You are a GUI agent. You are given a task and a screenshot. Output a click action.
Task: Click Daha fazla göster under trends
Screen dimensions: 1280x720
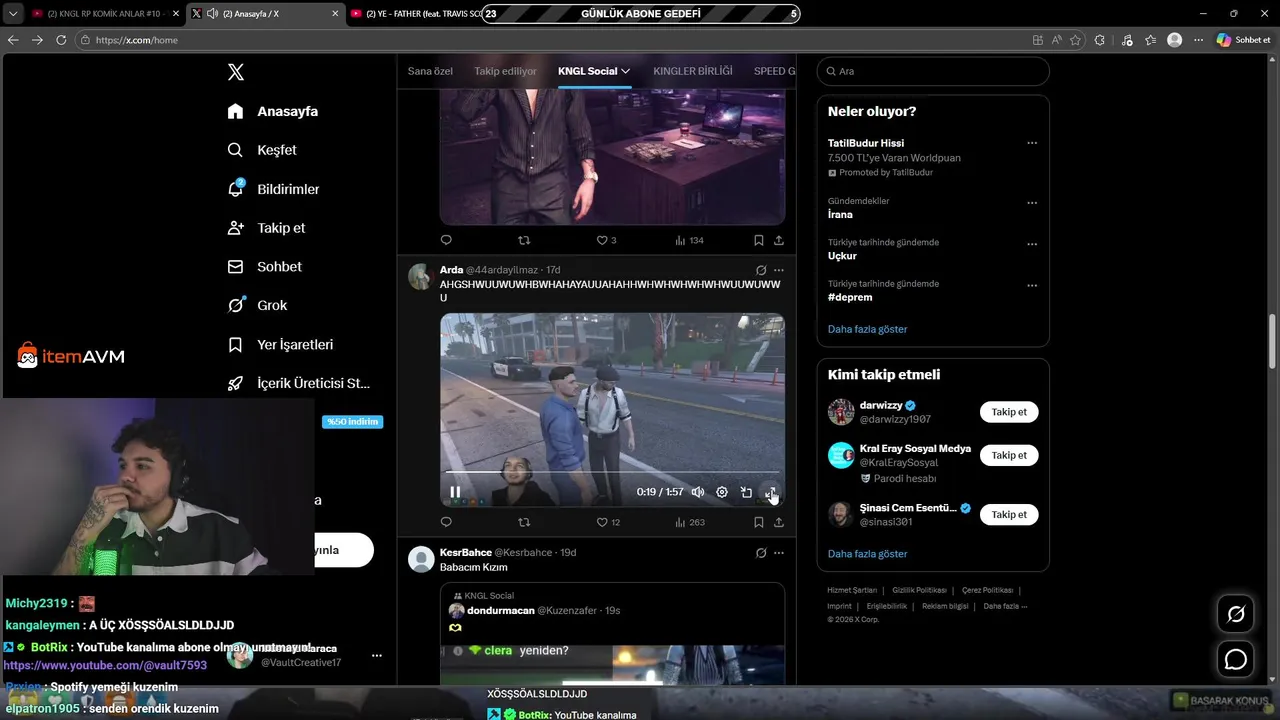(x=867, y=329)
